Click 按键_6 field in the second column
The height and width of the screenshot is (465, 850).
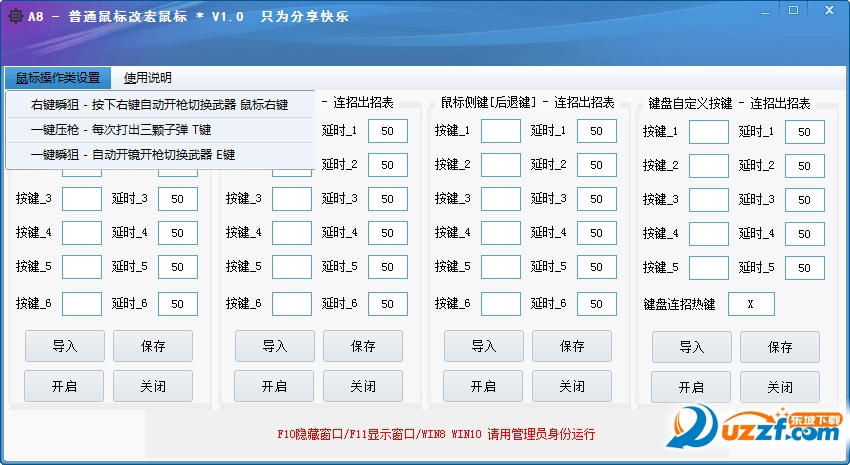(292, 304)
